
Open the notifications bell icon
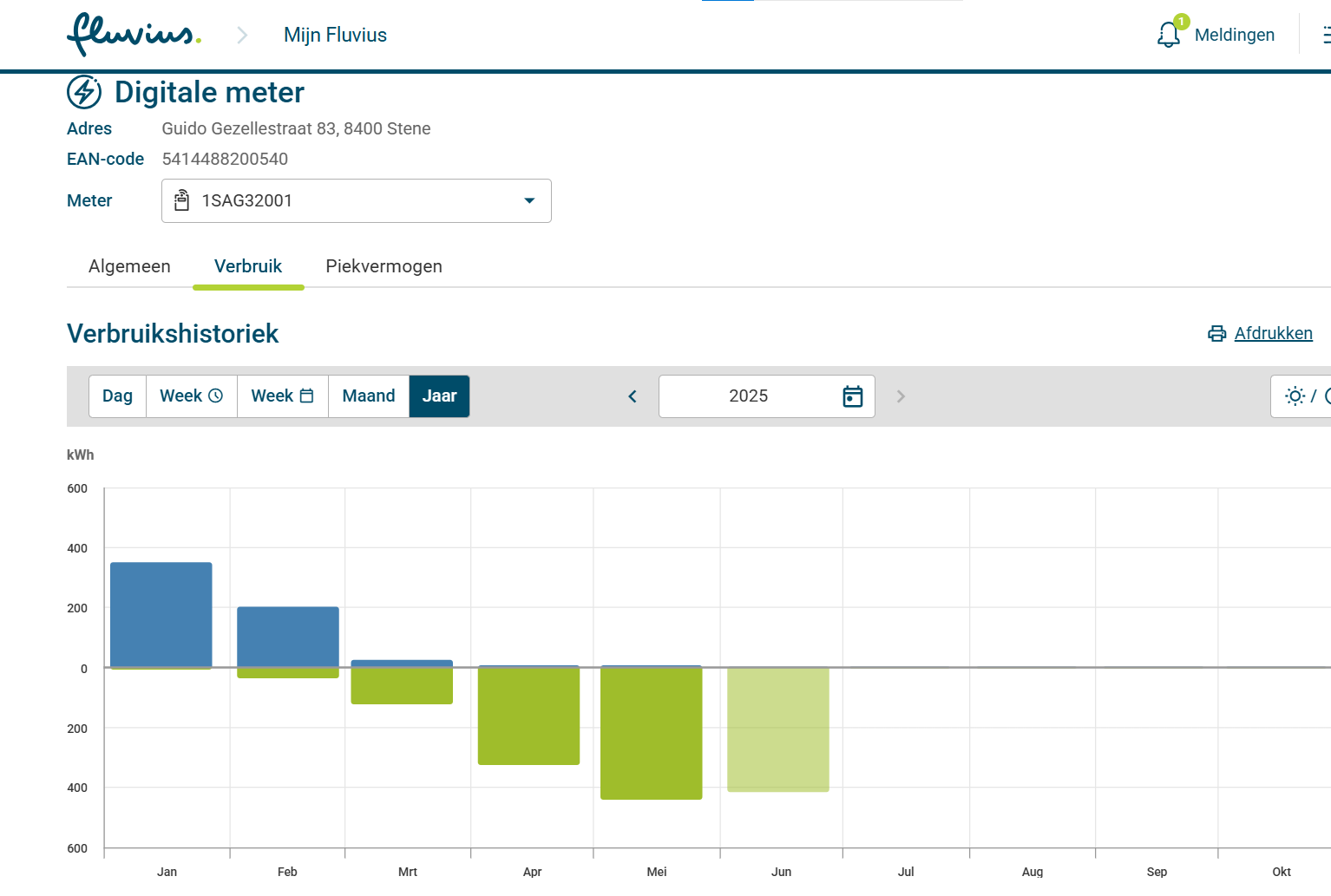(1169, 35)
